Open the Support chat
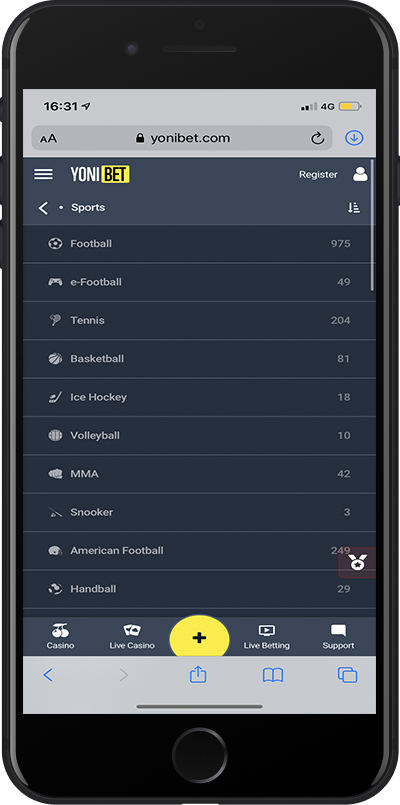 tap(338, 637)
